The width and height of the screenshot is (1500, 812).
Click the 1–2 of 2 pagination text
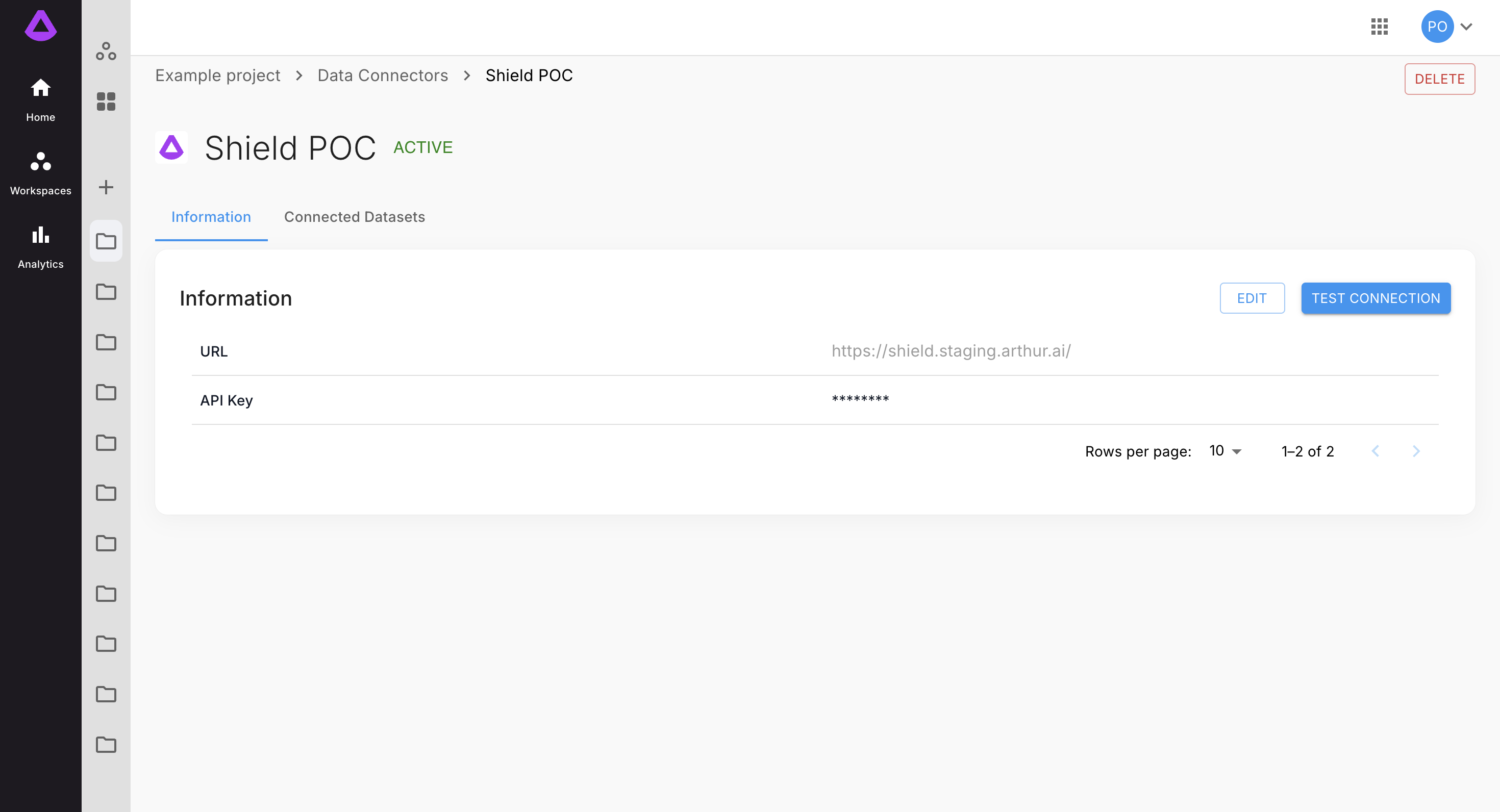click(1308, 451)
